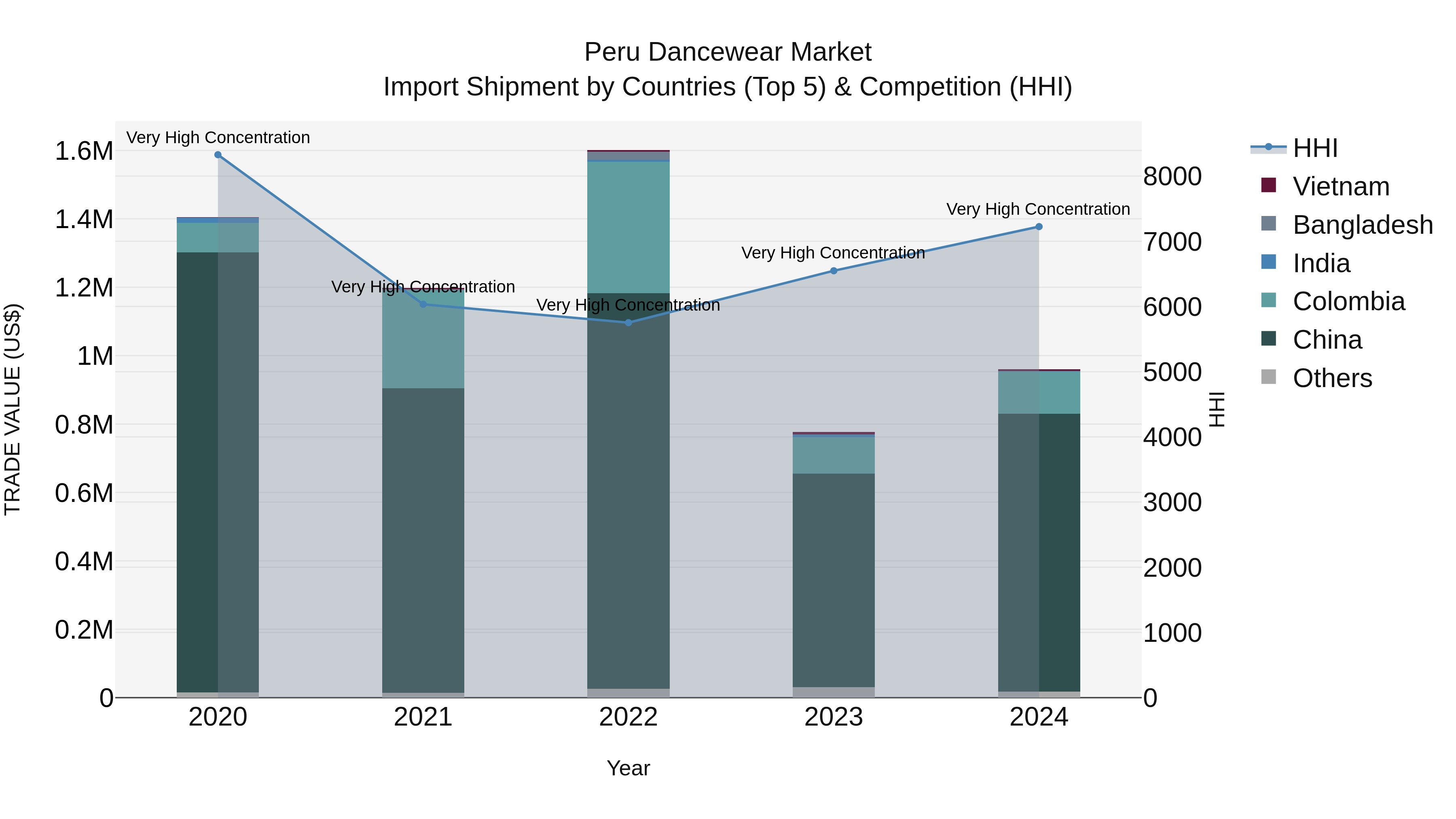Click the 'Import Shipment by Countries' subtitle
The height and width of the screenshot is (819, 1456).
point(728,88)
